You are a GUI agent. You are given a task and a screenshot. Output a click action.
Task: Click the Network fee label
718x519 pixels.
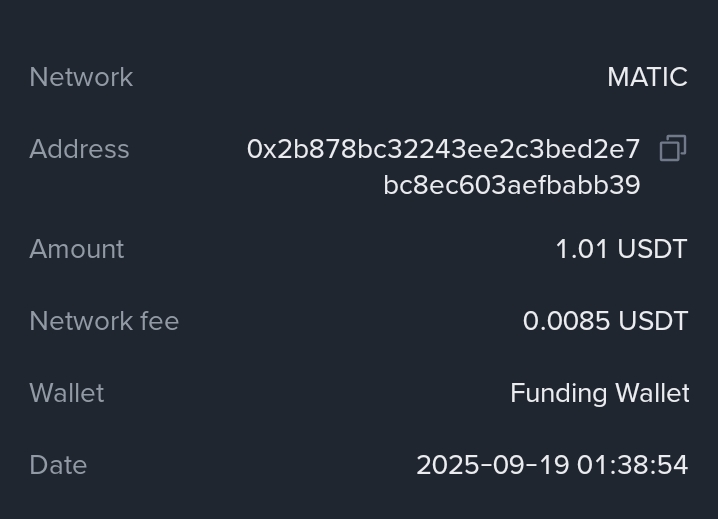(104, 321)
